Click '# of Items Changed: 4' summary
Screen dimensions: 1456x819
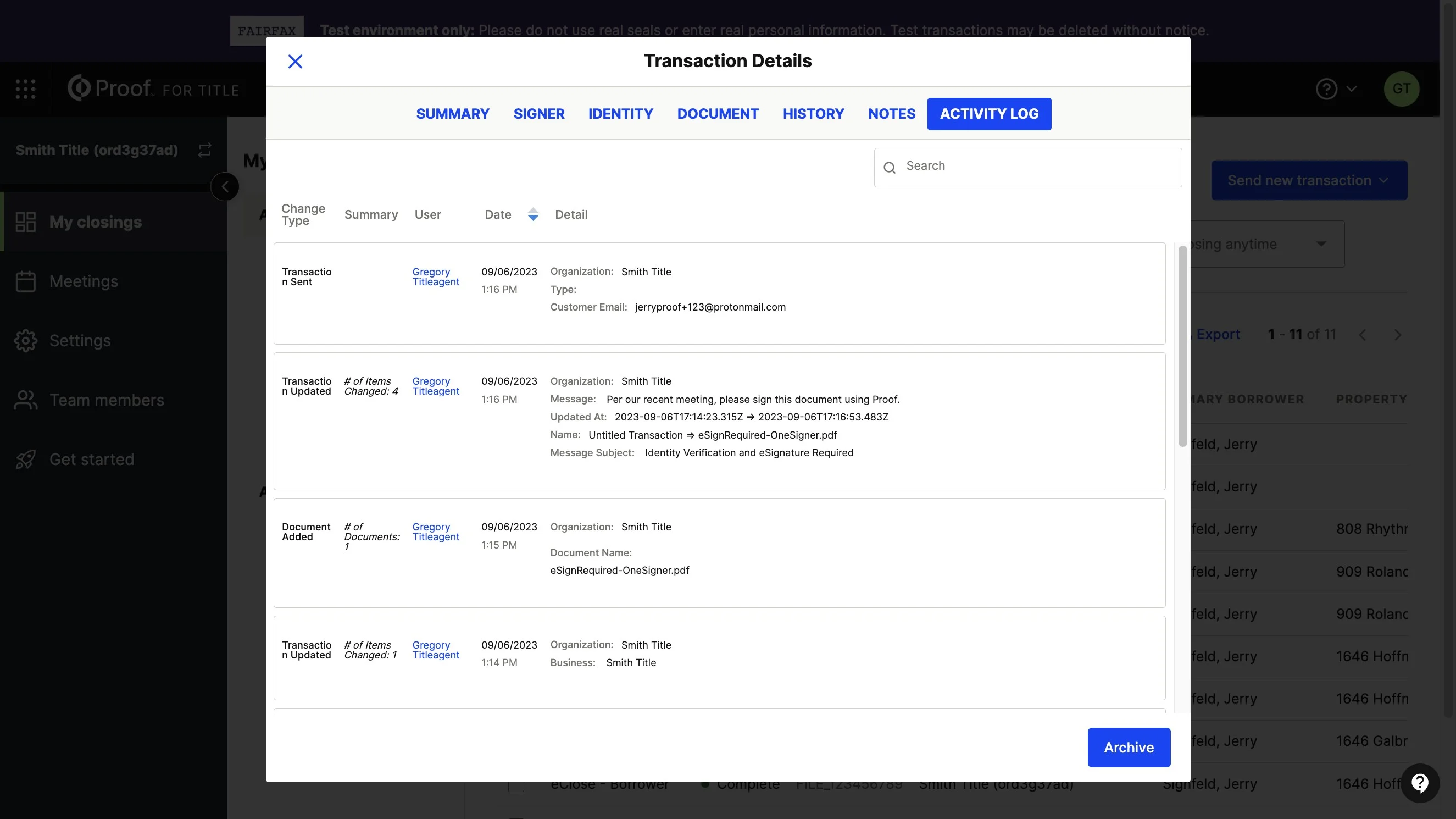(371, 386)
